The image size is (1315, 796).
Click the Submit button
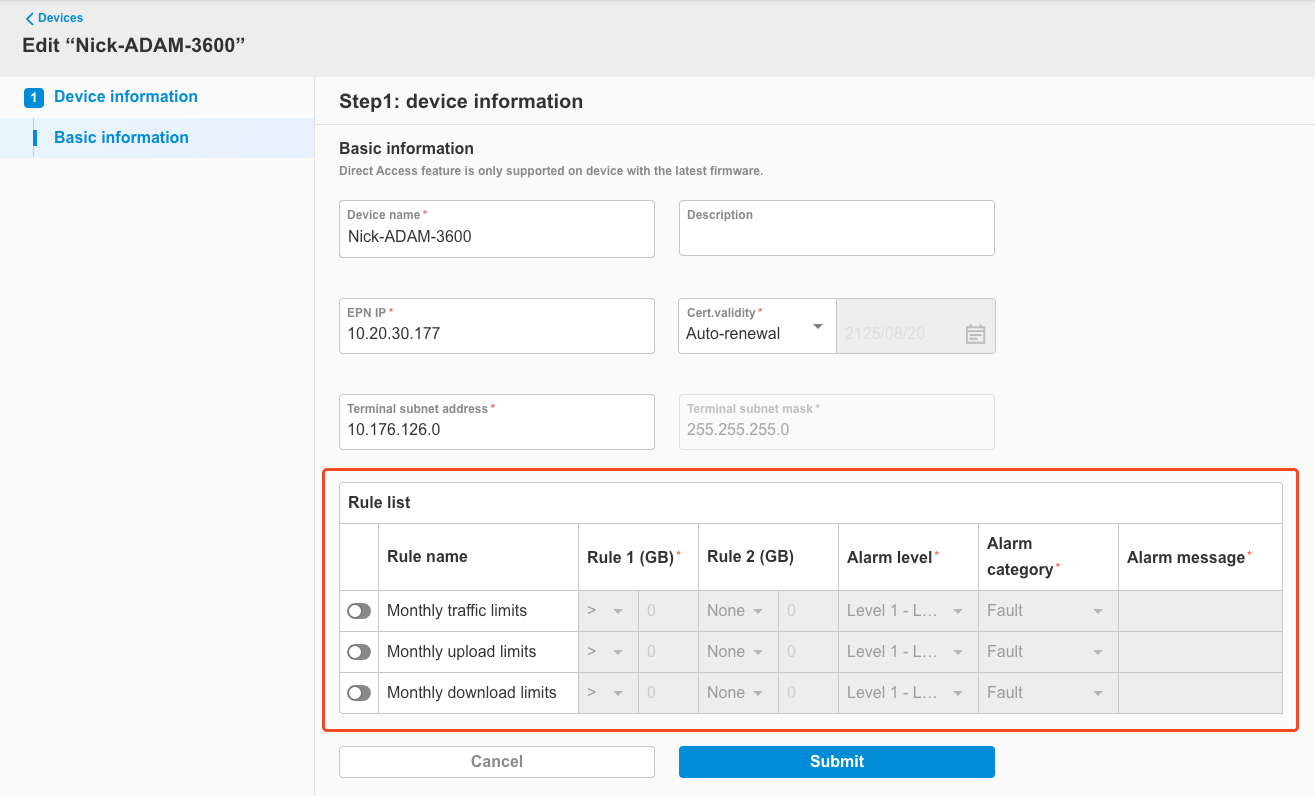[836, 761]
